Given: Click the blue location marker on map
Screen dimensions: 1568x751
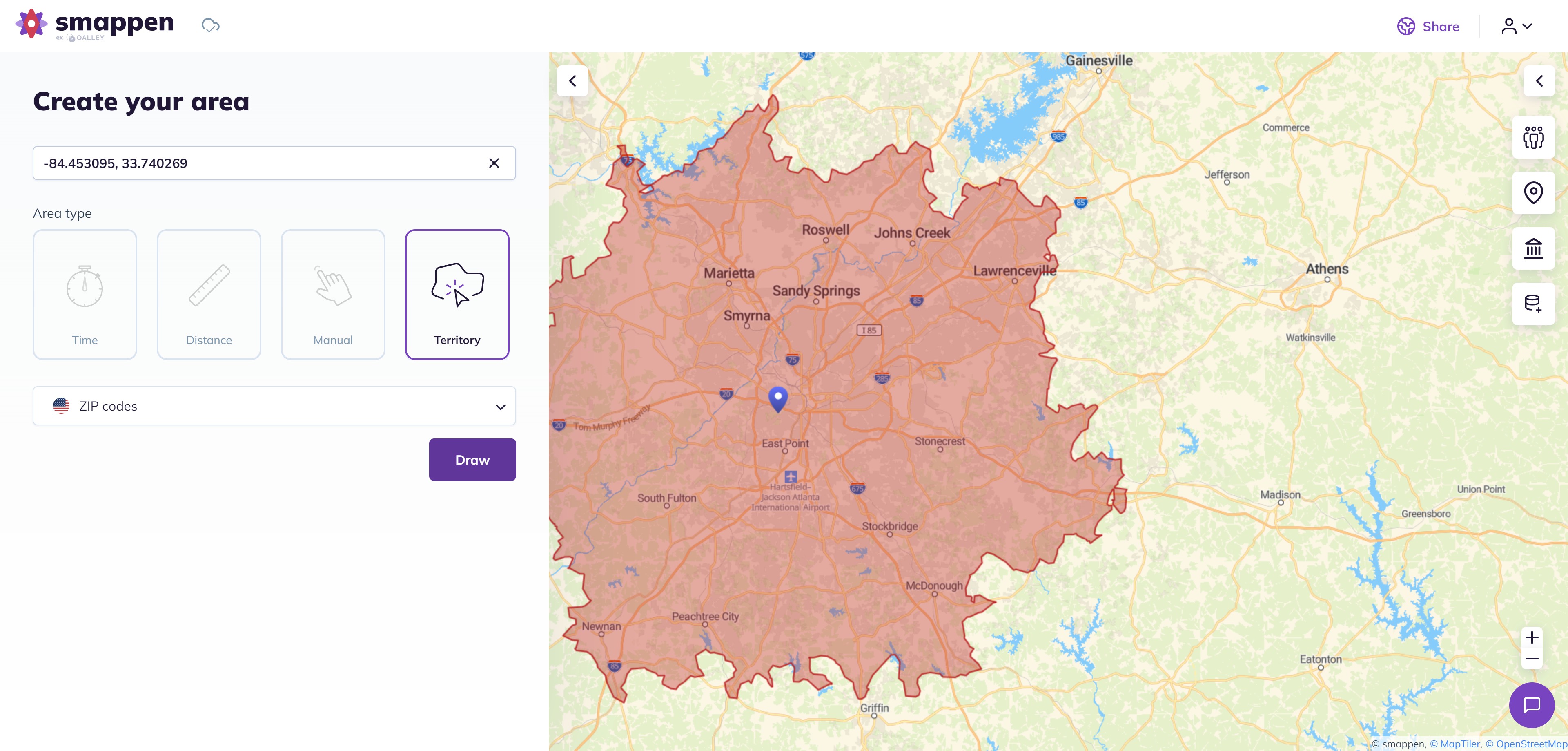Looking at the screenshot, I should click(778, 398).
